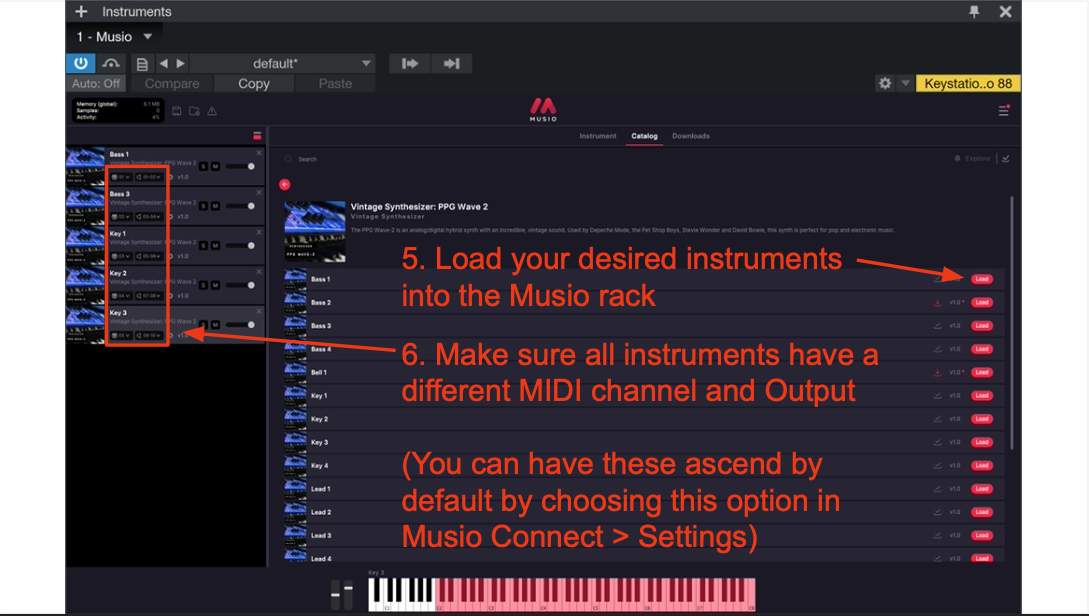Solo the Key 1 rack instrument

click(x=203, y=246)
